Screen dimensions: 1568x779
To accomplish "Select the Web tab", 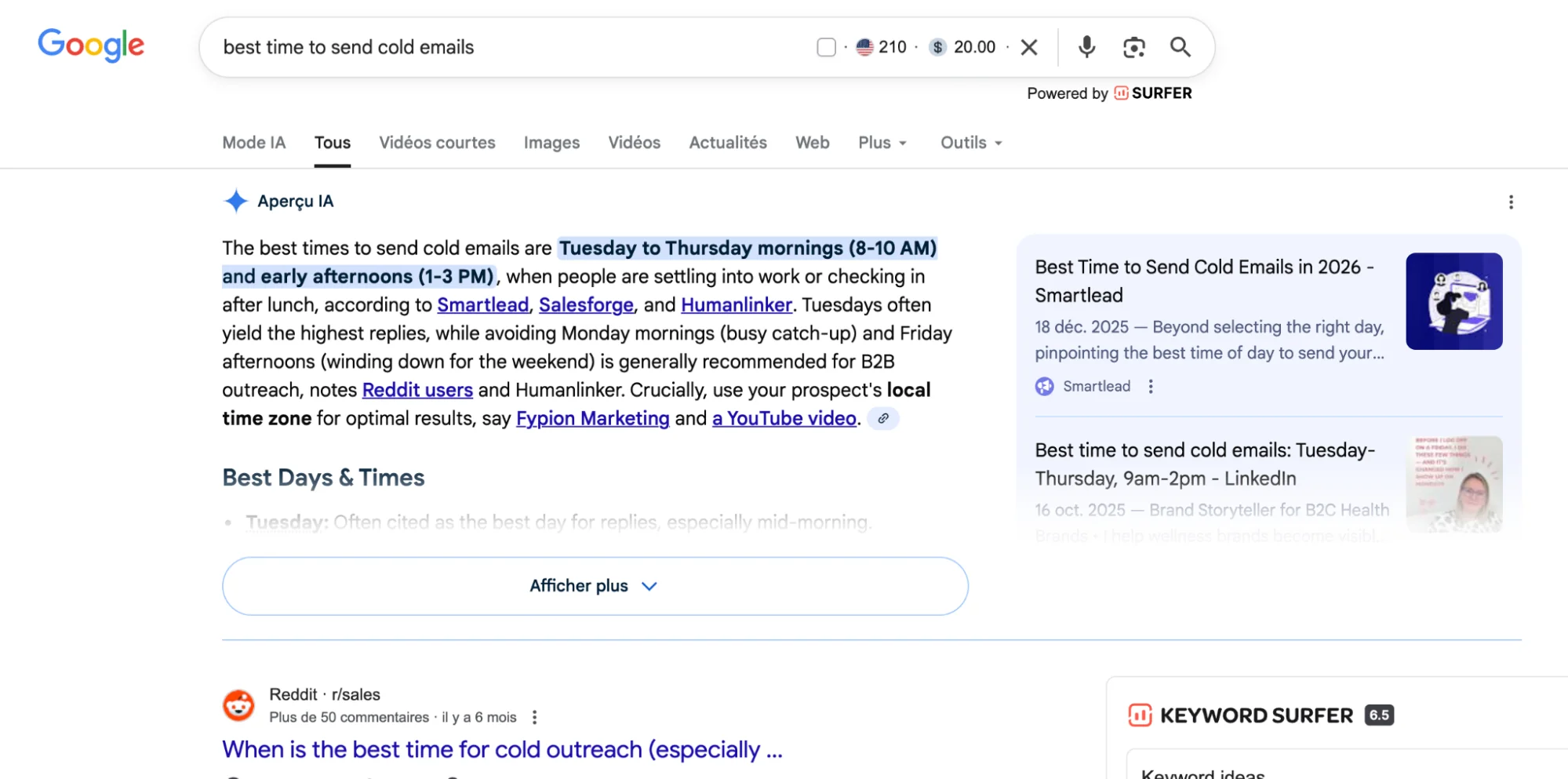I will [x=812, y=143].
